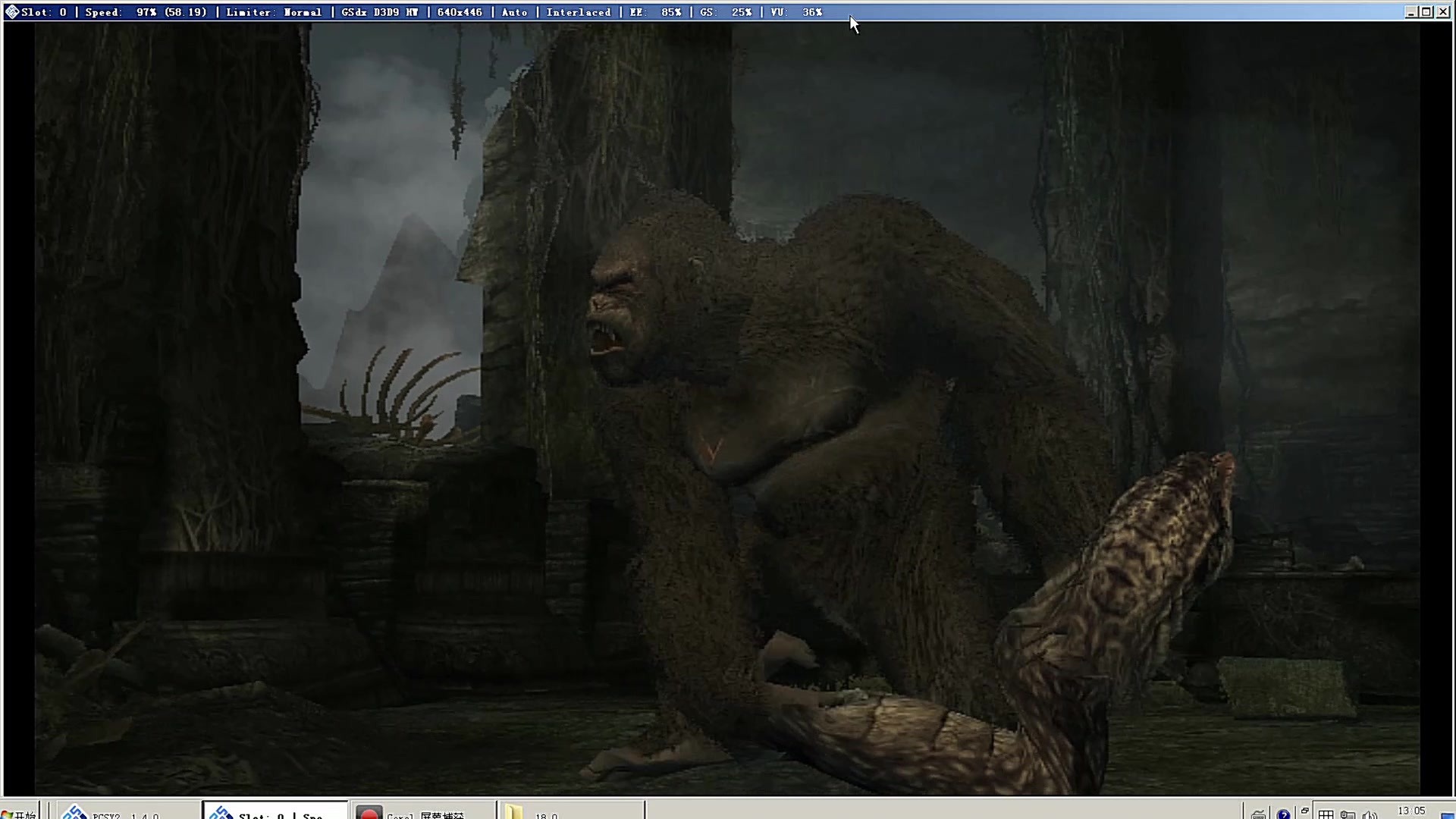Click the title bar text 'Speed: 97% (58.19)'
The image size is (1456, 819).
[146, 12]
